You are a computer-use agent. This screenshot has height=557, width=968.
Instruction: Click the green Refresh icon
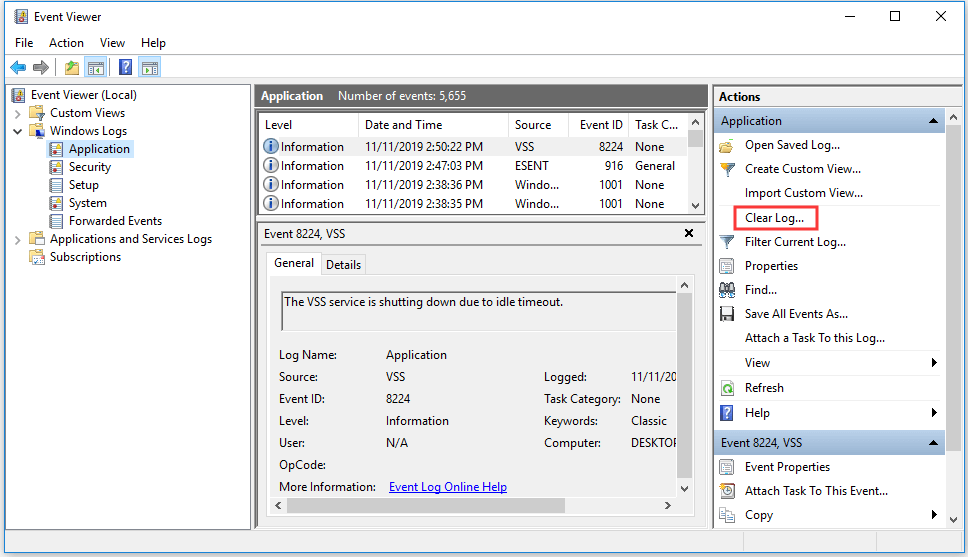[727, 388]
